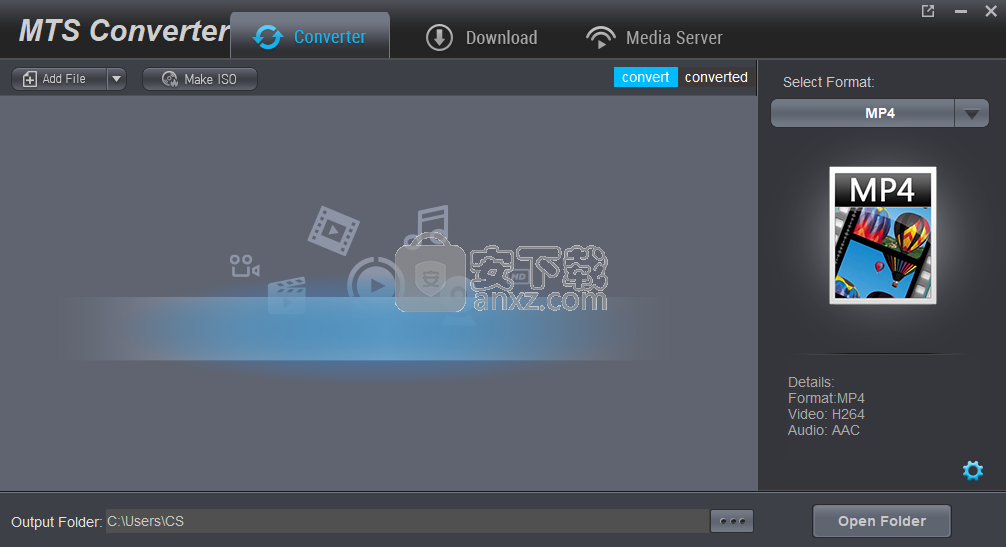Show the converted list tab
Image resolution: width=1006 pixels, height=547 pixels.
(x=716, y=77)
